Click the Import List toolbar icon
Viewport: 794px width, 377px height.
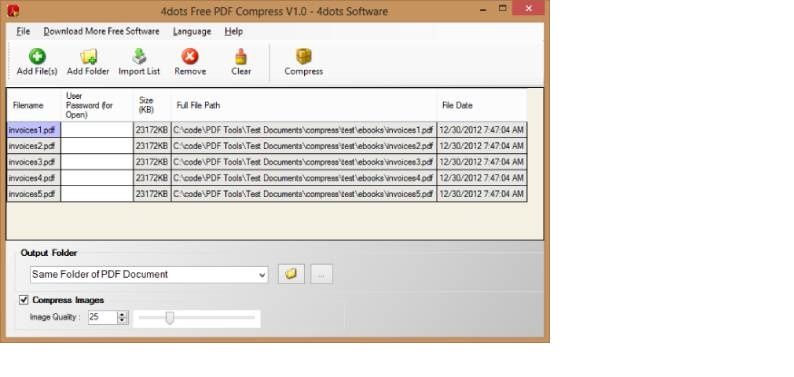coord(139,57)
